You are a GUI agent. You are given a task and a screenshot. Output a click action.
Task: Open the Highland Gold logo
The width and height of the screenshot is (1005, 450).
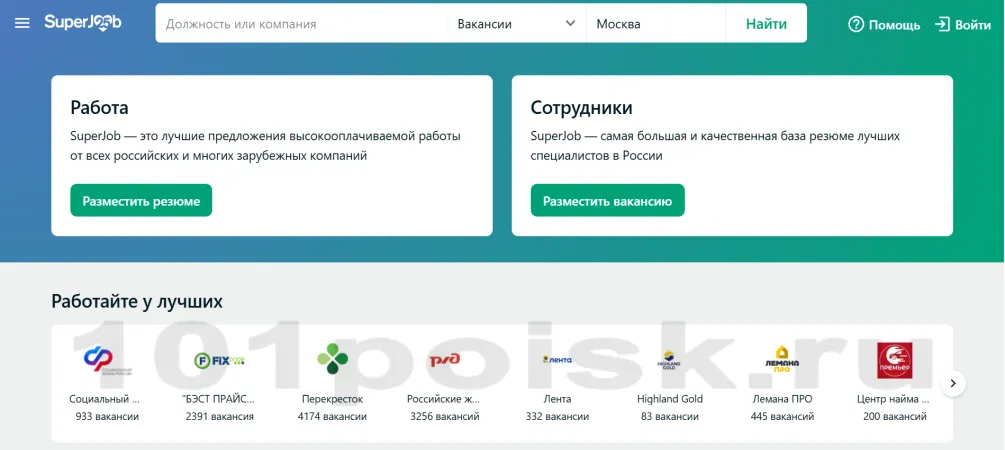point(669,359)
